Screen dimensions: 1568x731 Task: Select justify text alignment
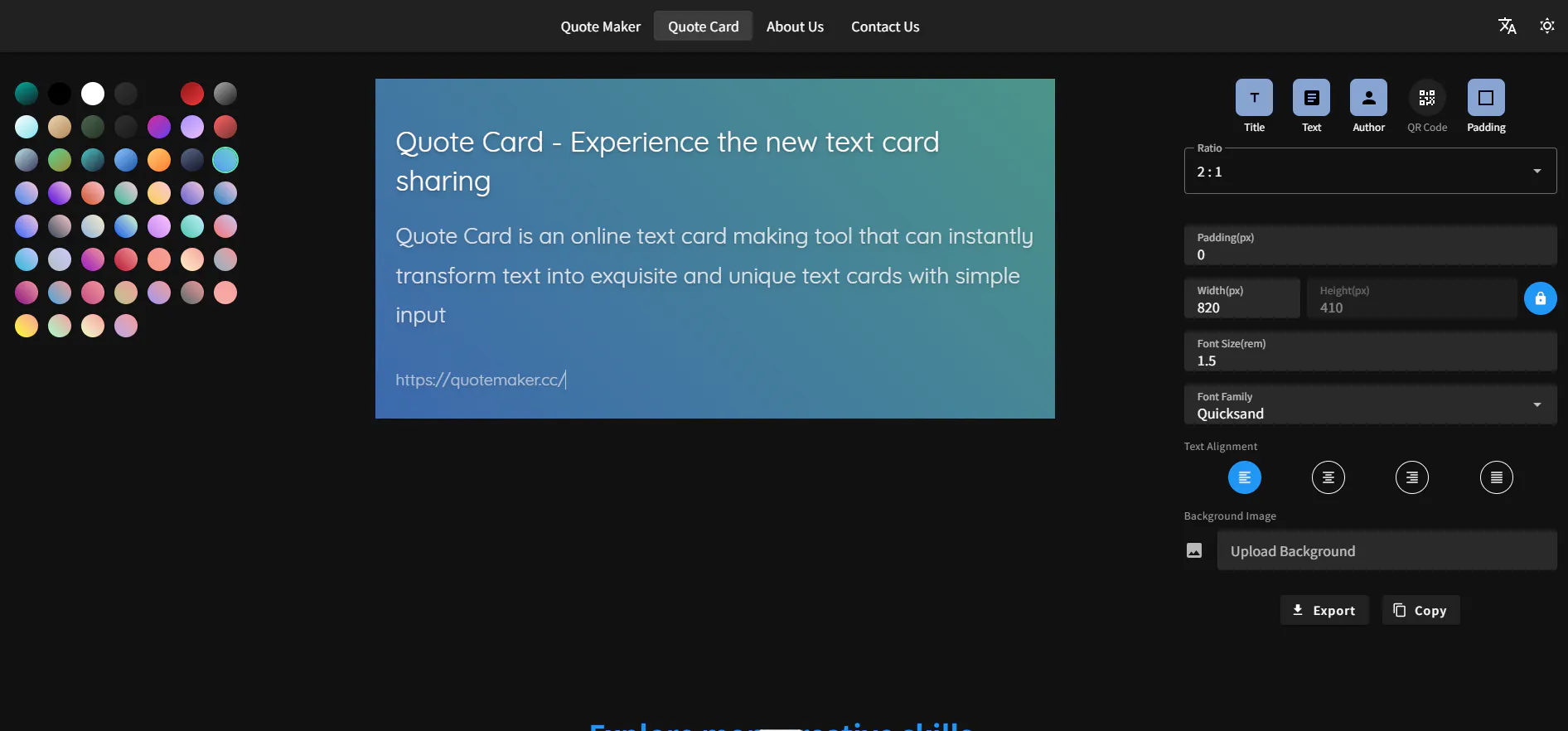coord(1496,477)
